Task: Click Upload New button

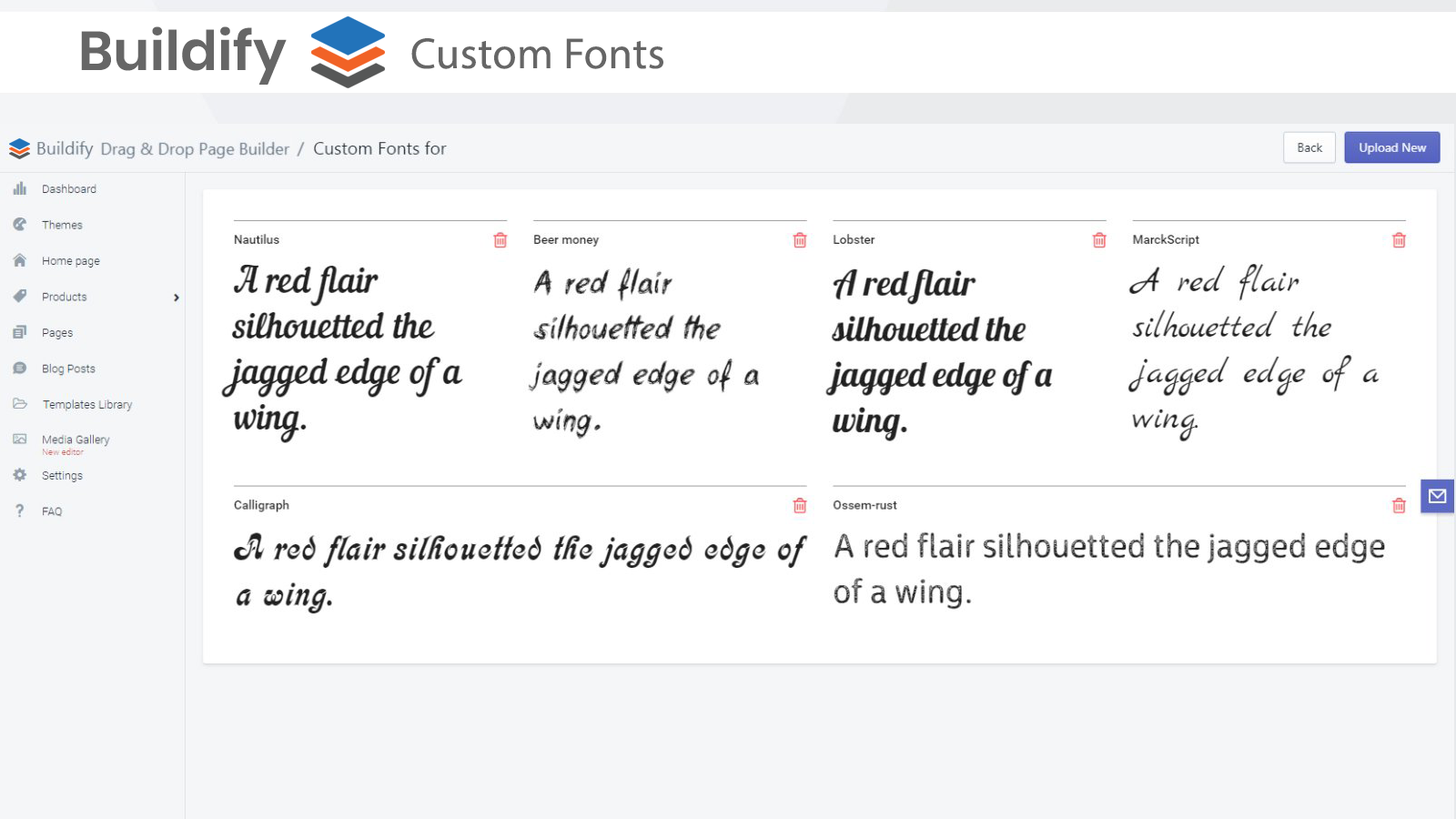Action: pos(1392,147)
